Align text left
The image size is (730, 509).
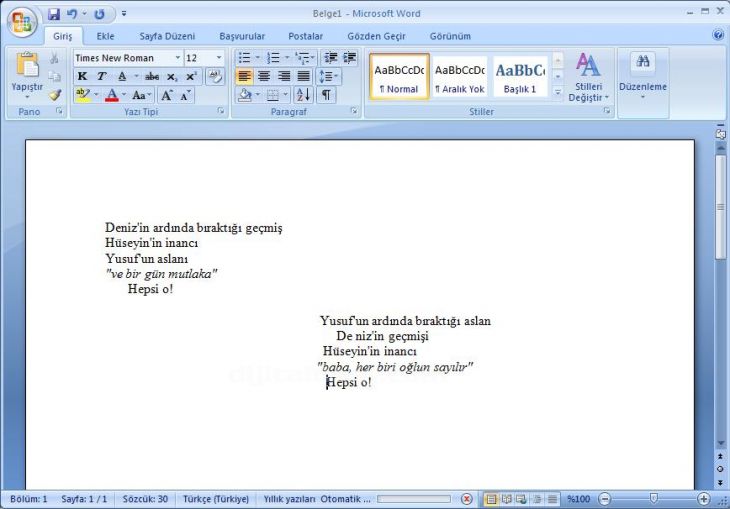coord(244,76)
